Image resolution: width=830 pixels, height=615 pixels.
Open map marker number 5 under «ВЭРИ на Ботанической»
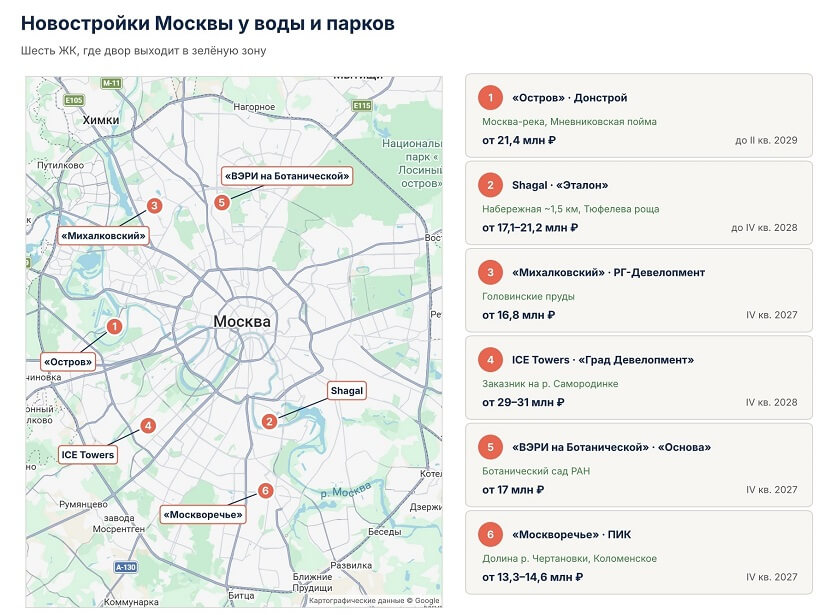tap(222, 202)
